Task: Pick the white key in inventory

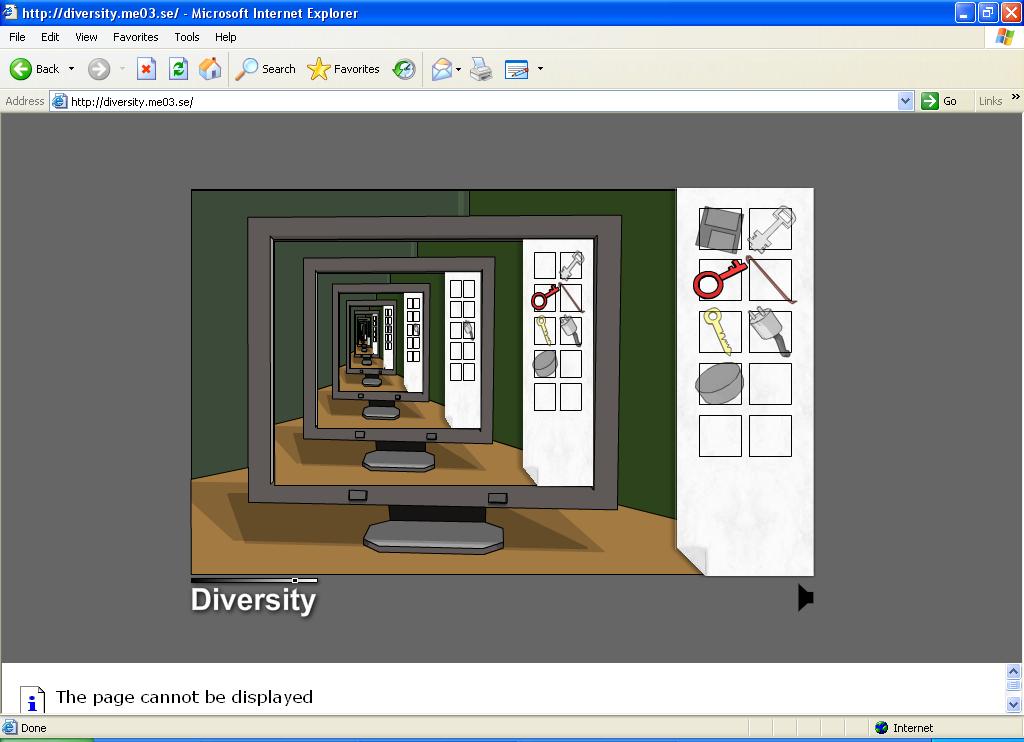Action: point(770,229)
